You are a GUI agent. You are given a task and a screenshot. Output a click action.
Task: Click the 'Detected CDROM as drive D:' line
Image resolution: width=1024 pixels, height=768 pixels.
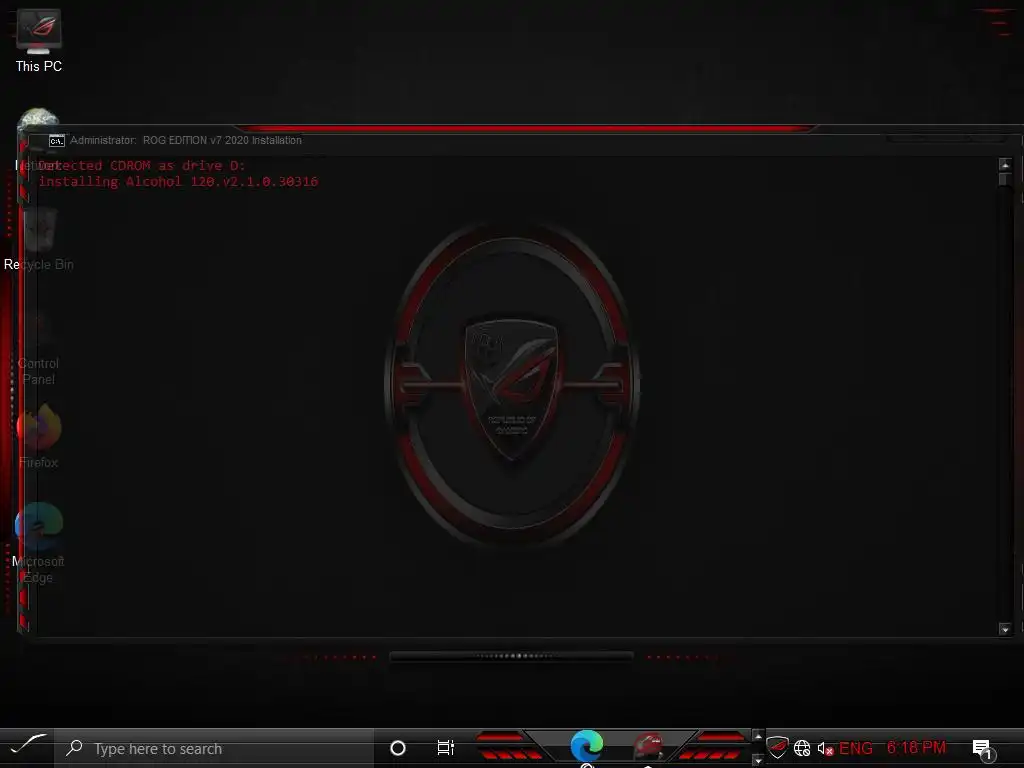click(x=141, y=165)
